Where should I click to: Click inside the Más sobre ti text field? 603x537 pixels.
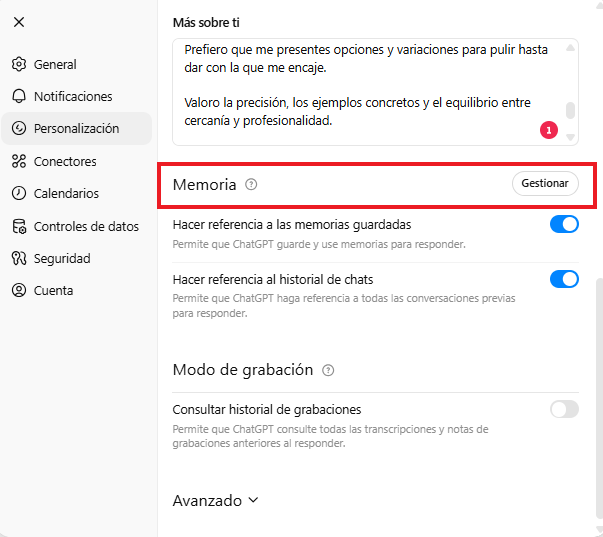[360, 90]
